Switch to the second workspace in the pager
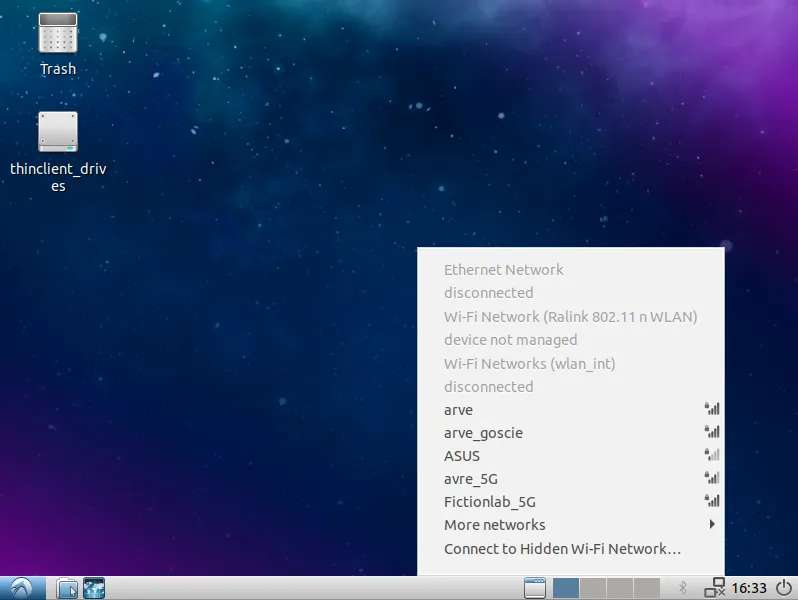Screen dimensions: 798x600 593,588
